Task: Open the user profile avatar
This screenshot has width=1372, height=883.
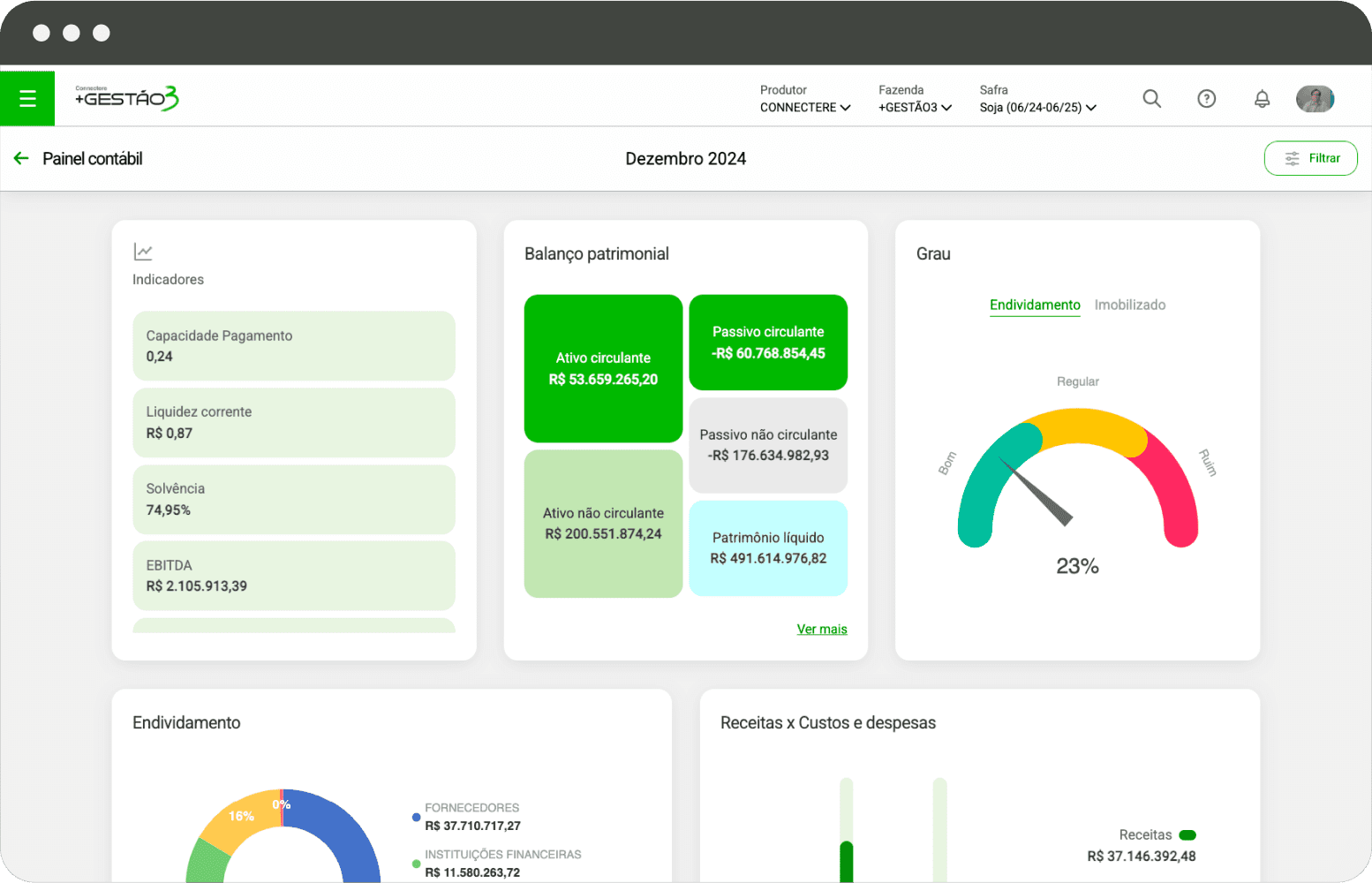Action: [x=1315, y=98]
